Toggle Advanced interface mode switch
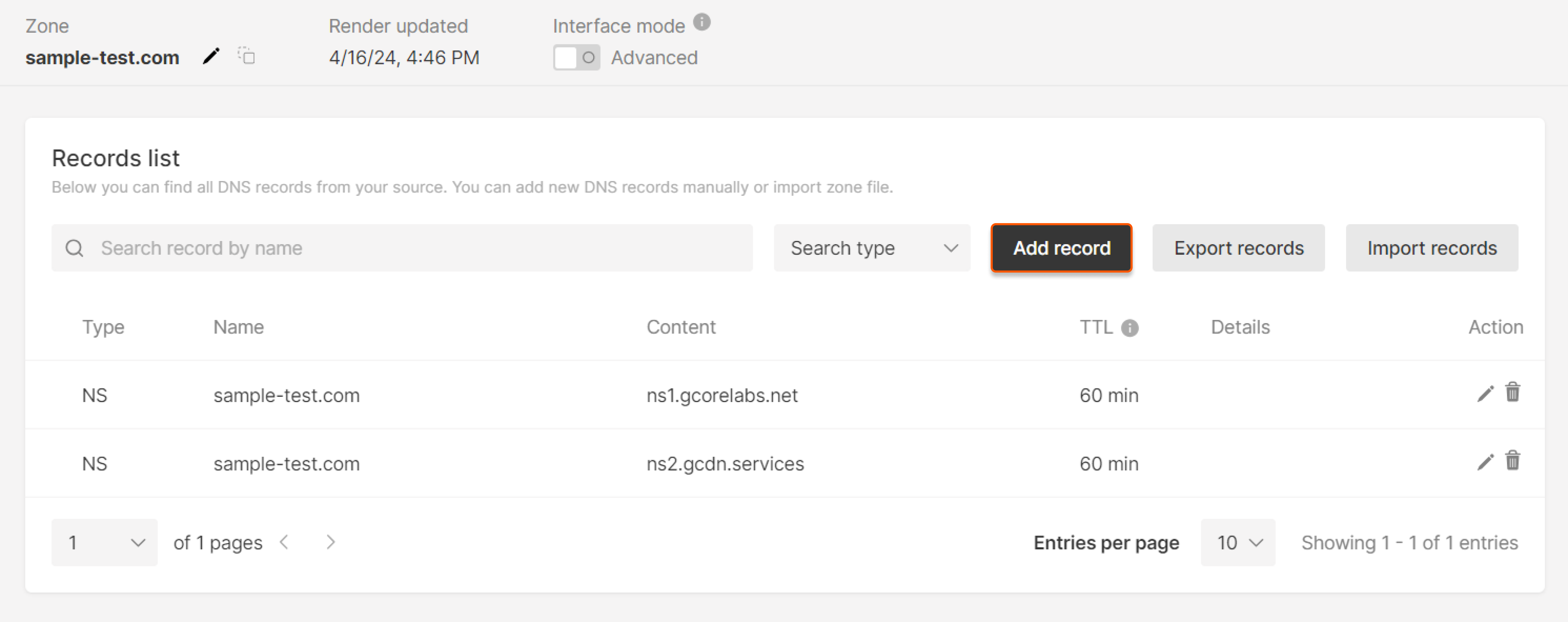1568x622 pixels. click(576, 57)
